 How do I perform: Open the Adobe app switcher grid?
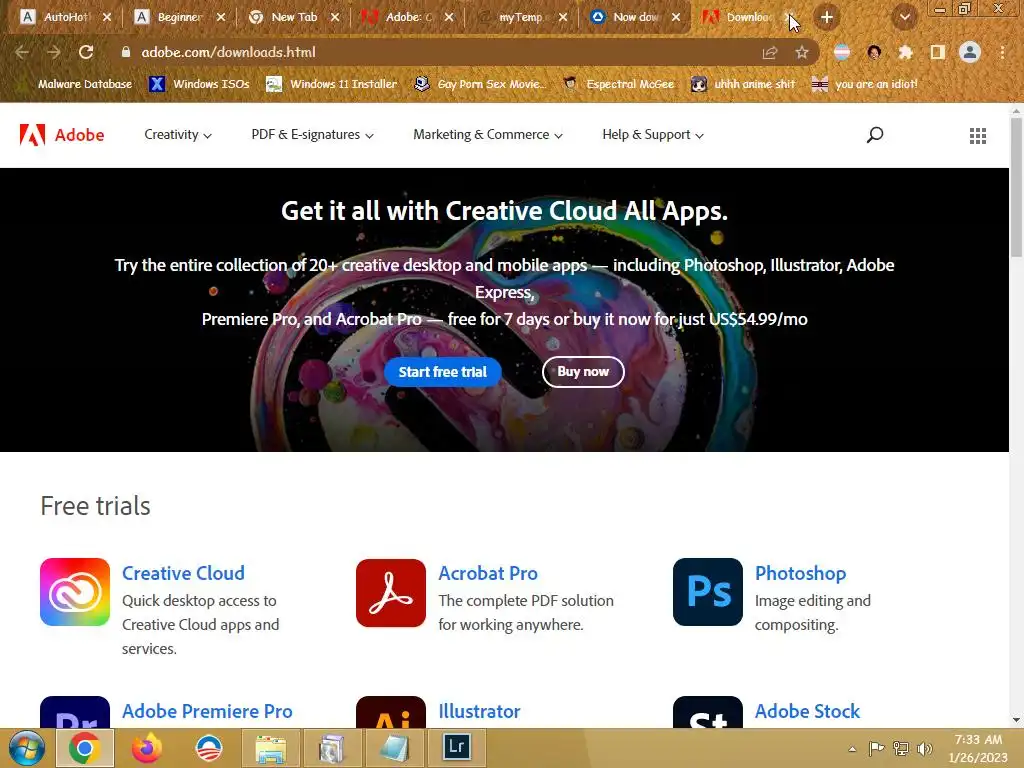point(978,135)
